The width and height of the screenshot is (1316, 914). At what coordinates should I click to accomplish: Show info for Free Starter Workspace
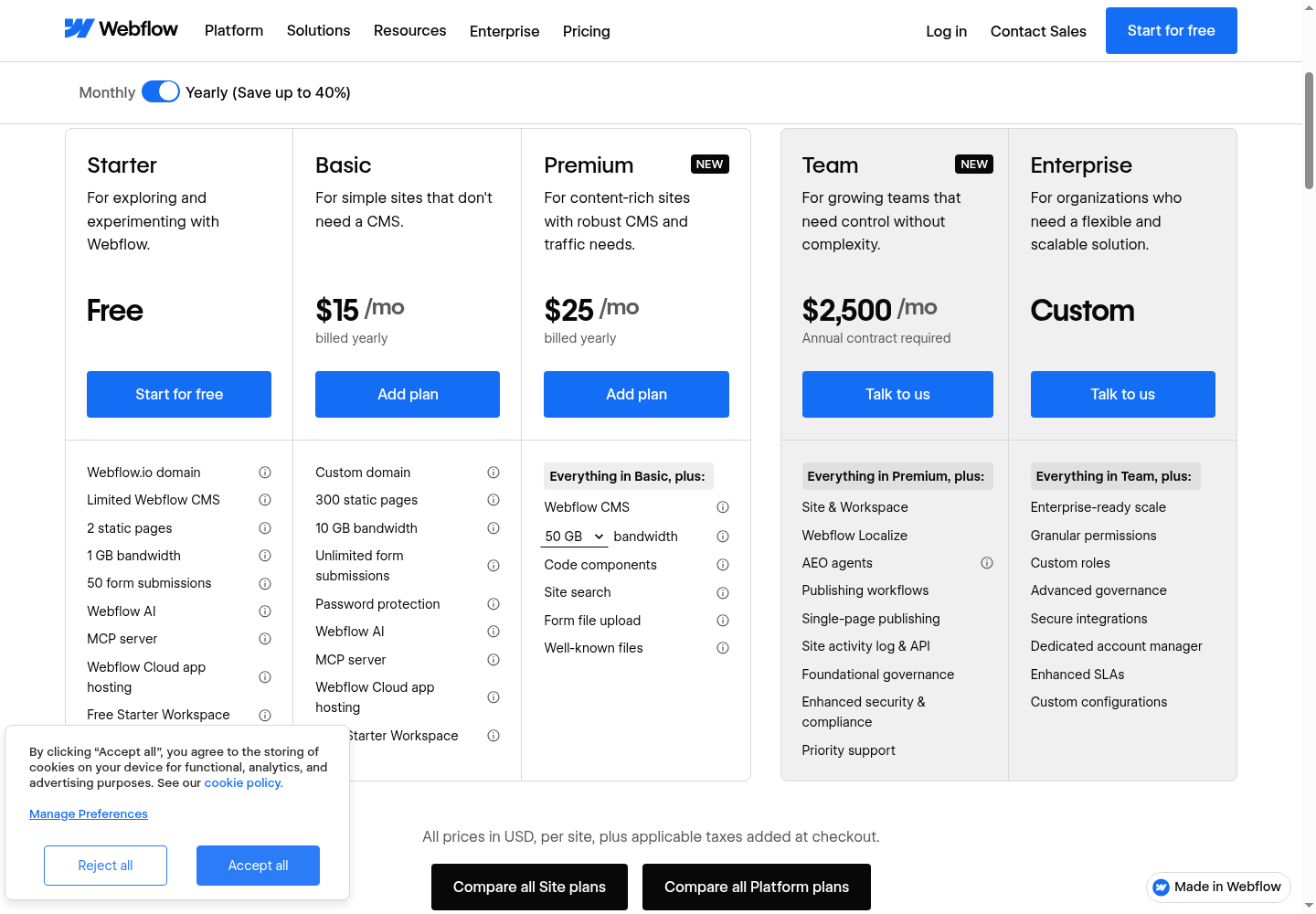(265, 716)
